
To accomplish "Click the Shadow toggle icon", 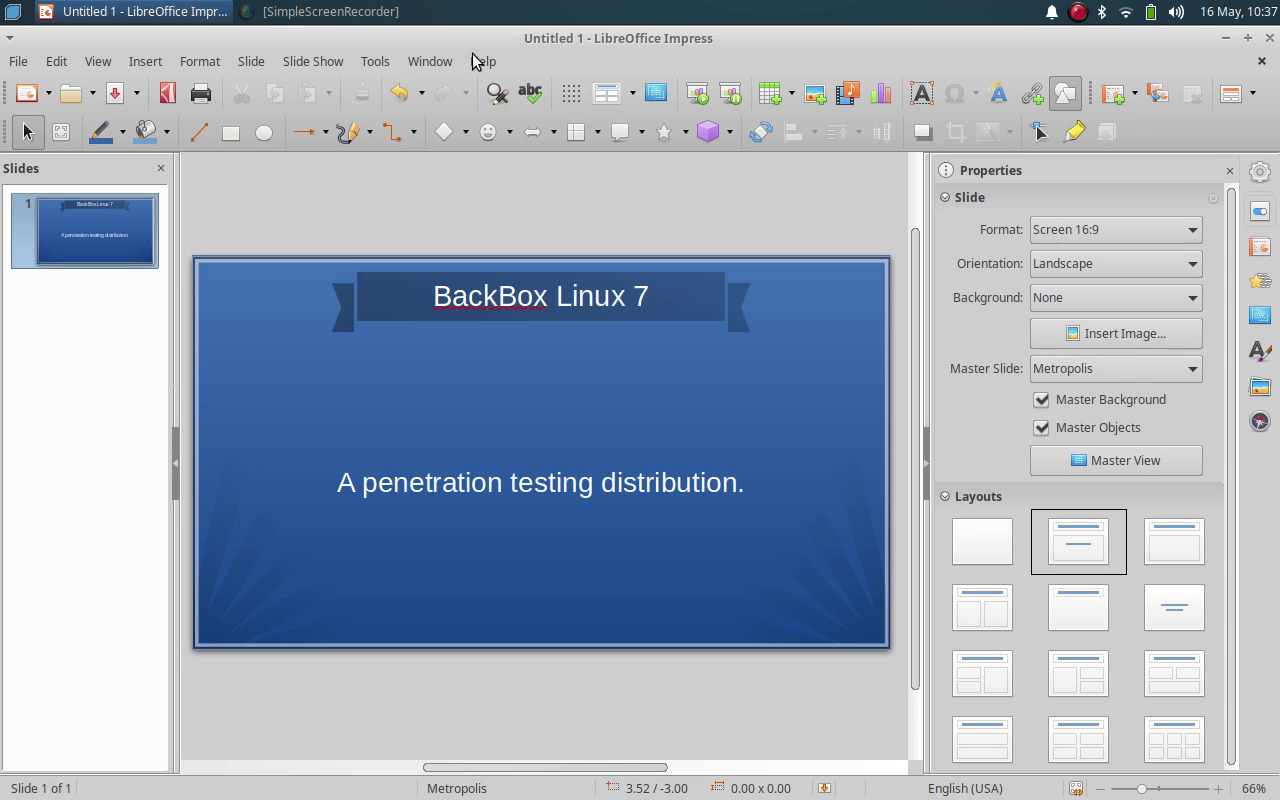I will [923, 132].
